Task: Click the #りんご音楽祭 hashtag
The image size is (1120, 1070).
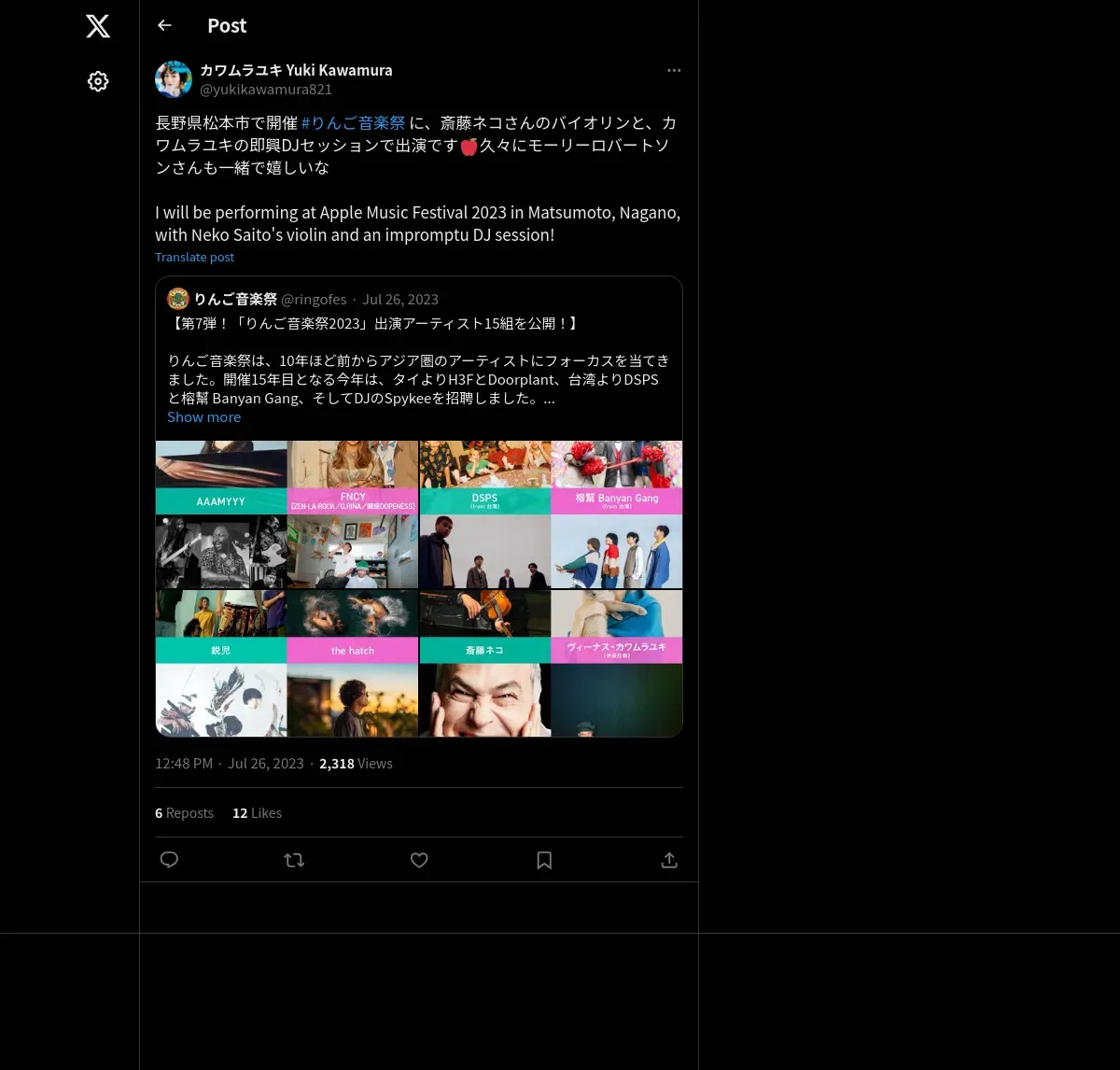Action: tap(353, 123)
